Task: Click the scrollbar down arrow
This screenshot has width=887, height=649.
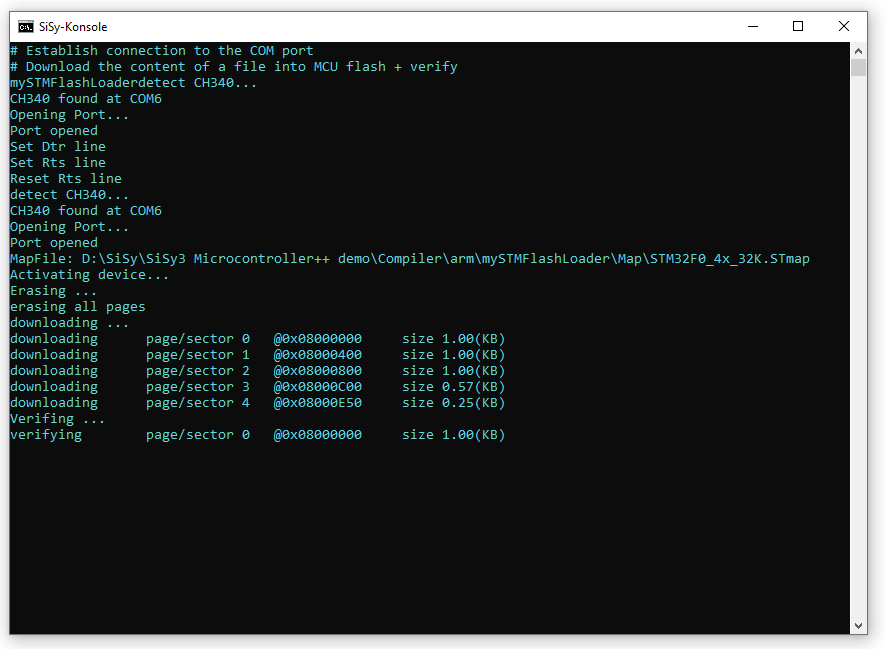Action: [858, 625]
